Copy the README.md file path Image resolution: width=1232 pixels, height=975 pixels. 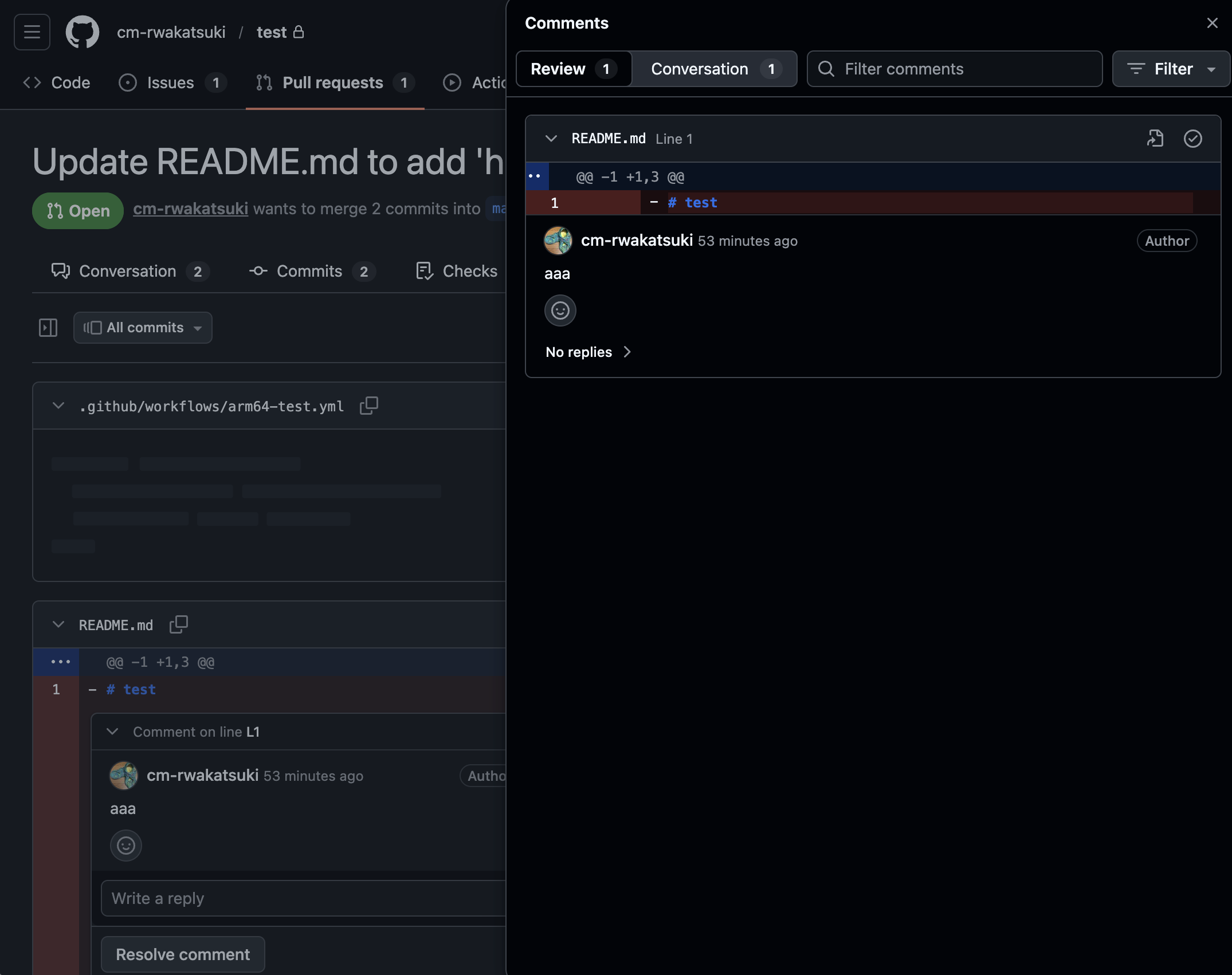point(179,624)
